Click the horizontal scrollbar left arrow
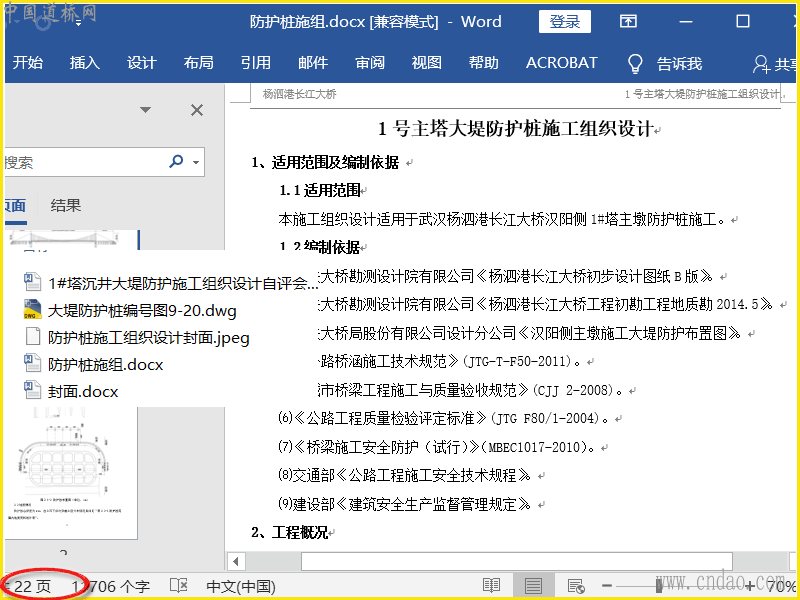 click(x=236, y=561)
